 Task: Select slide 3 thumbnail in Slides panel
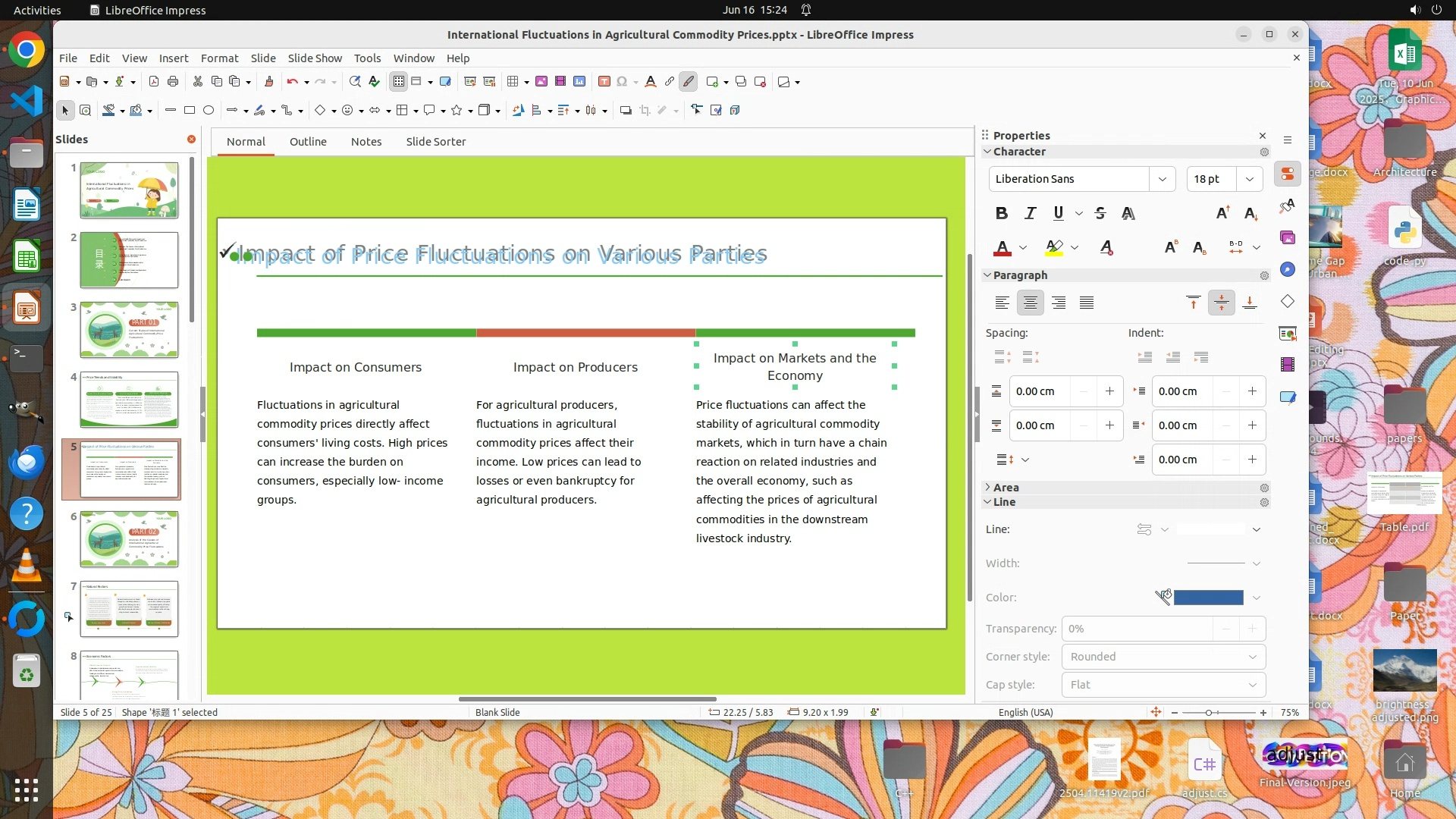tap(129, 330)
